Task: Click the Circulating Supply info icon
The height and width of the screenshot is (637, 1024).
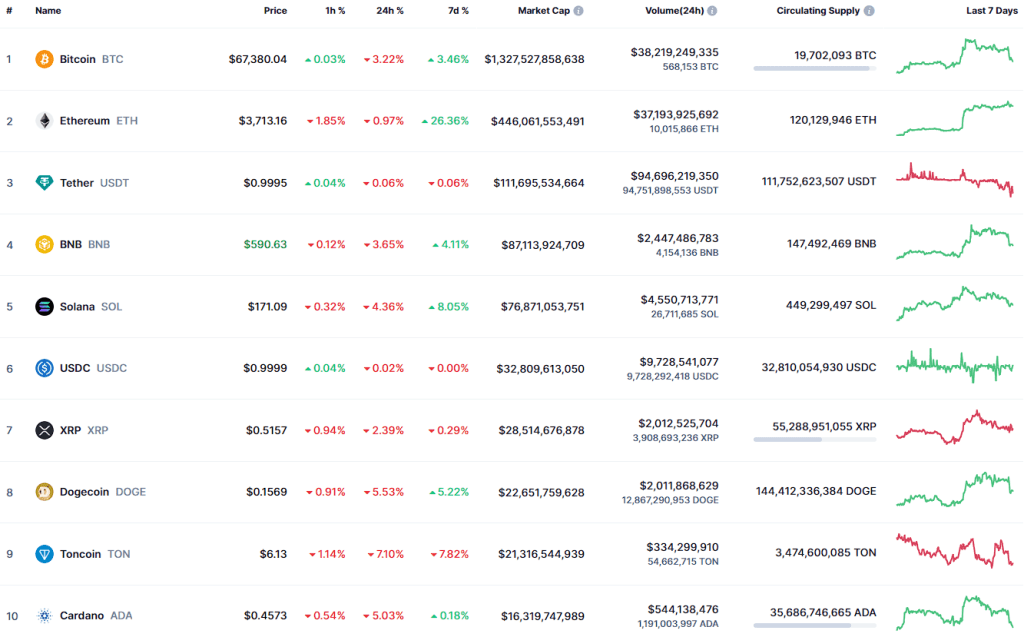Action: pos(869,11)
